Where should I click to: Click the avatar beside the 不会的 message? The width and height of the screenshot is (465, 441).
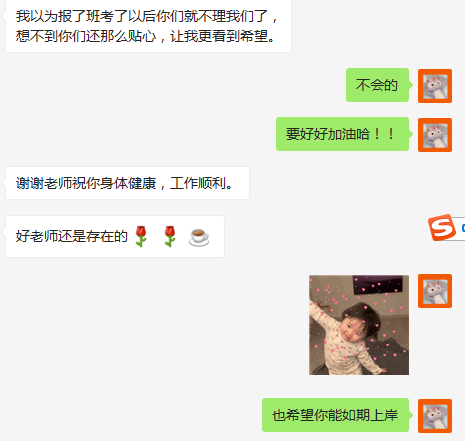[435, 86]
